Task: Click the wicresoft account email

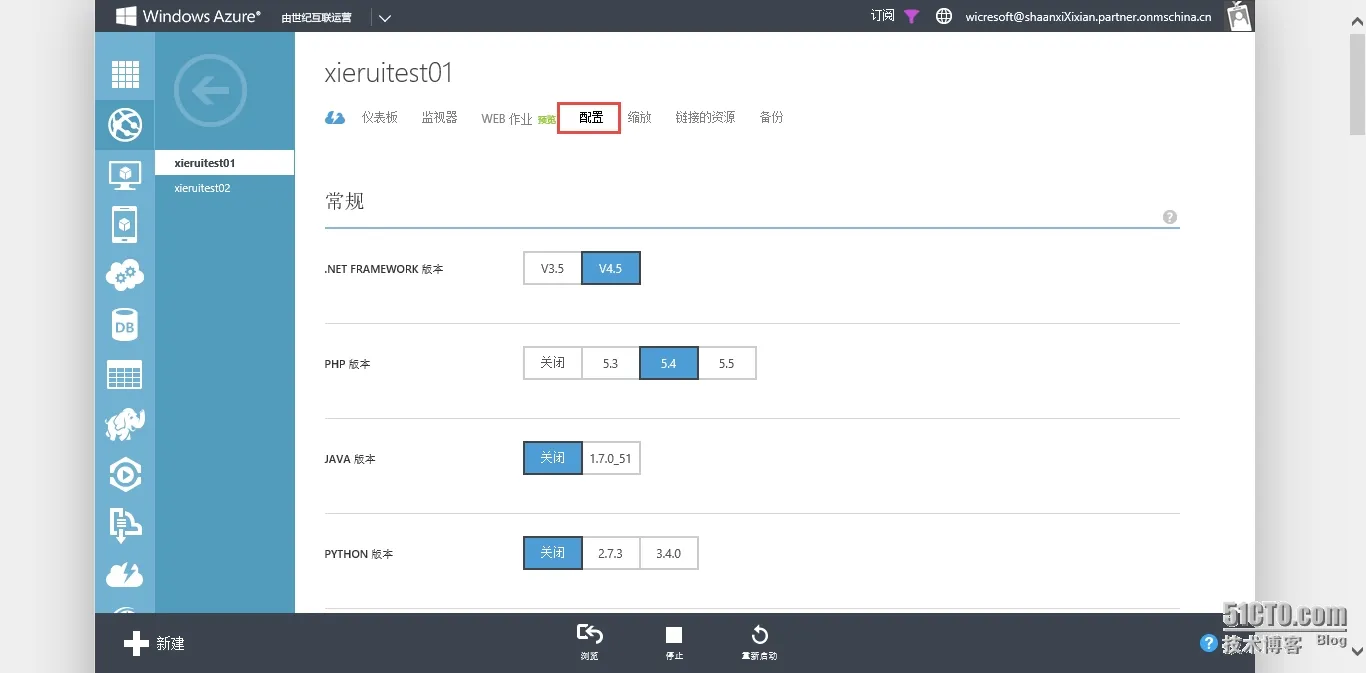Action: (1088, 17)
